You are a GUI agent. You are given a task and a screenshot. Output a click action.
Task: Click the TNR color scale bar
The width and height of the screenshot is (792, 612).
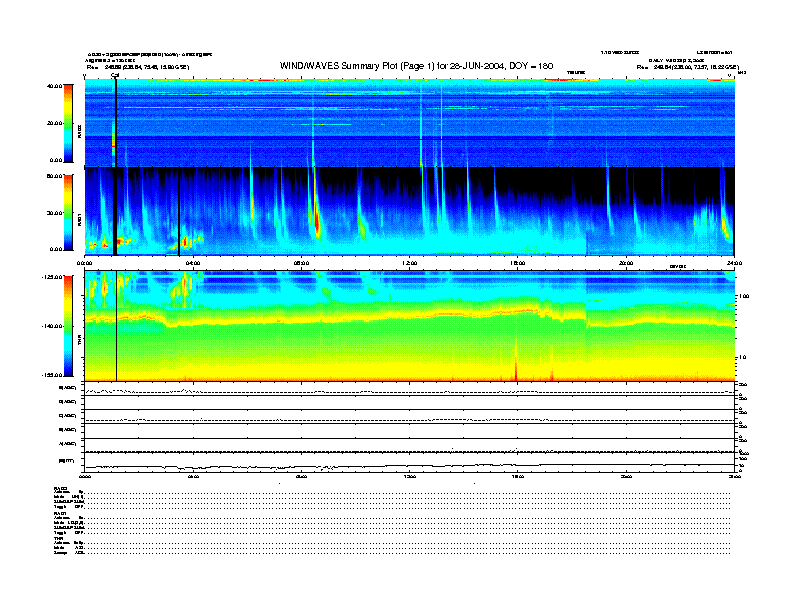[68, 325]
